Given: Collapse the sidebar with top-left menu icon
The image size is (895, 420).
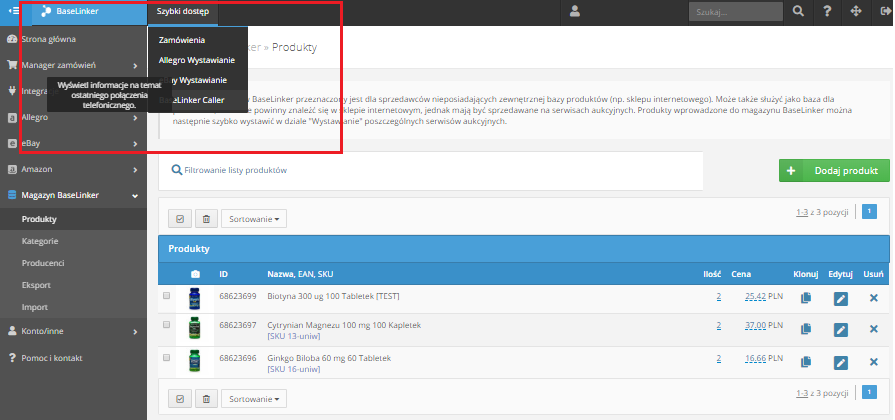Looking at the screenshot, I should click(14, 11).
